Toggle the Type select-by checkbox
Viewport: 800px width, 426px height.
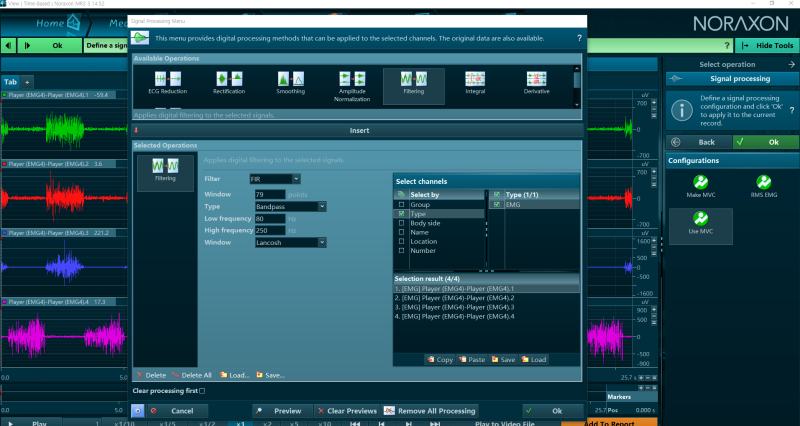[x=401, y=214]
